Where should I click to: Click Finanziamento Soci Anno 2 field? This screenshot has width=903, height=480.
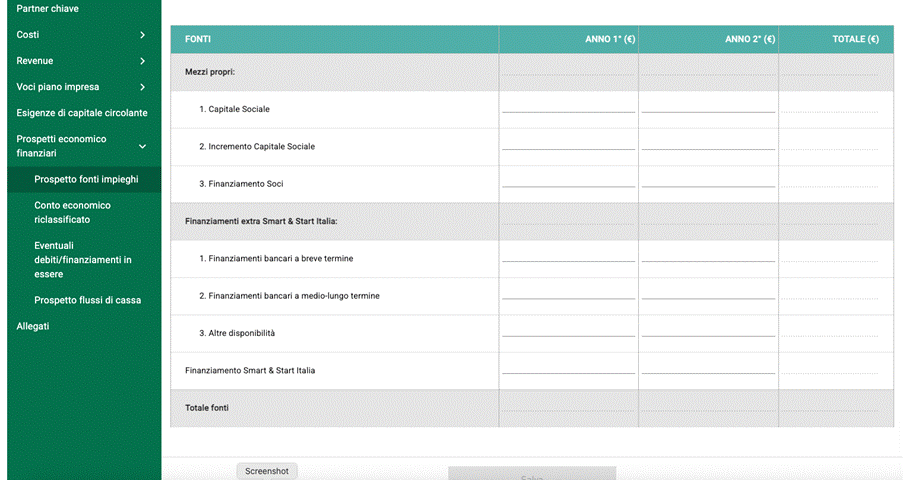point(708,182)
